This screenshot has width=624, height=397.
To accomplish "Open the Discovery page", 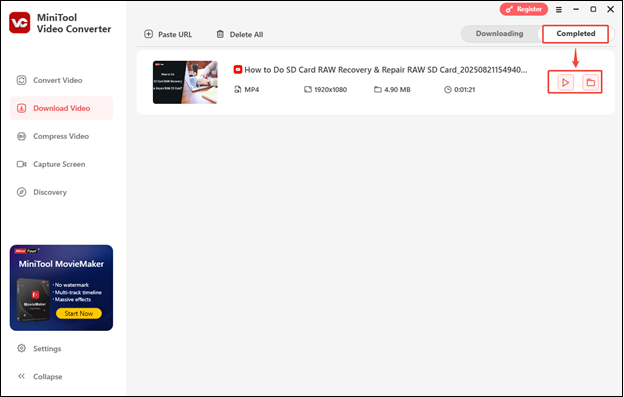I will pyautogui.click(x=61, y=192).
